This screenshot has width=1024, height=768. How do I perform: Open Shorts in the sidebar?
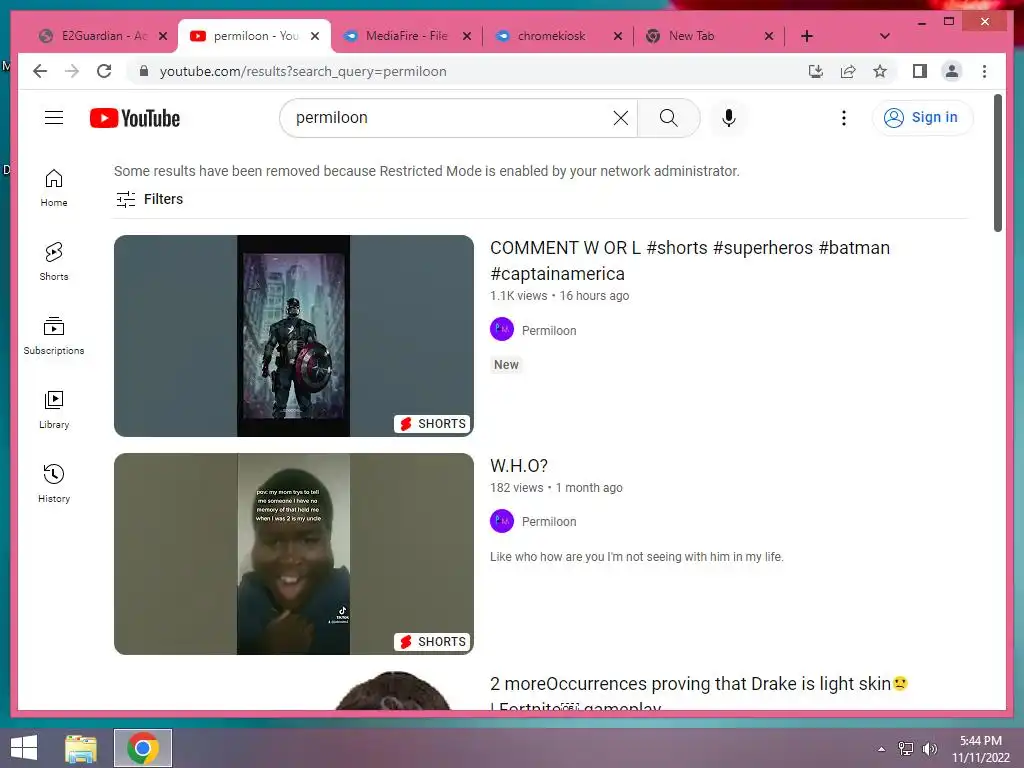coord(54,261)
